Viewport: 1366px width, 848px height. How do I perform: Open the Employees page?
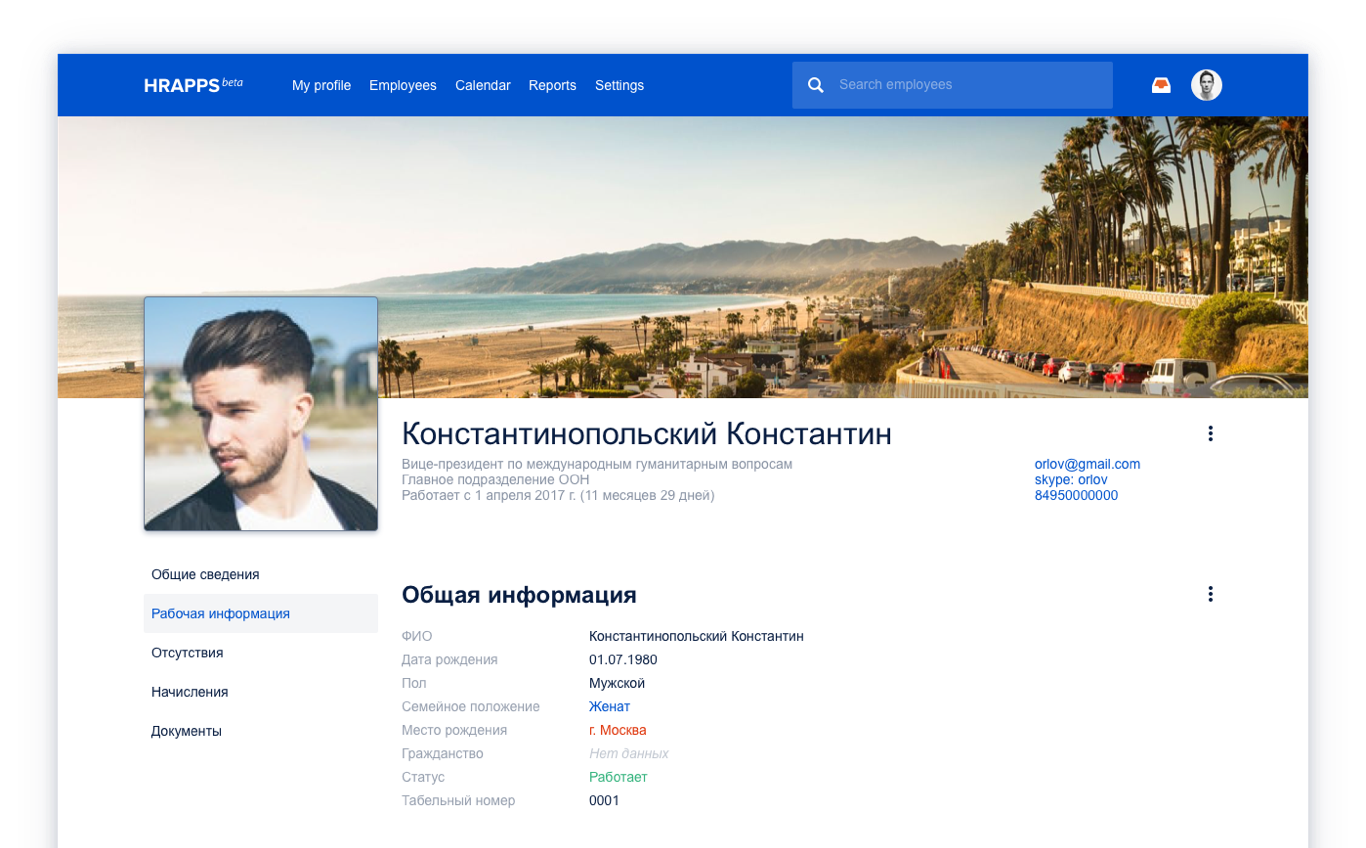point(402,85)
